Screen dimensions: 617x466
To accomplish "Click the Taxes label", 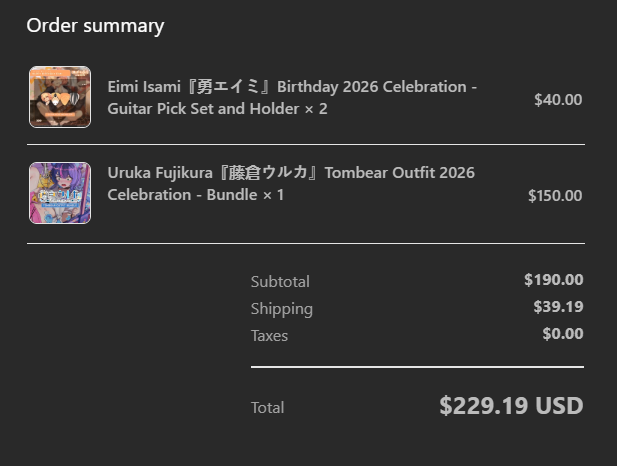I will pos(269,336).
